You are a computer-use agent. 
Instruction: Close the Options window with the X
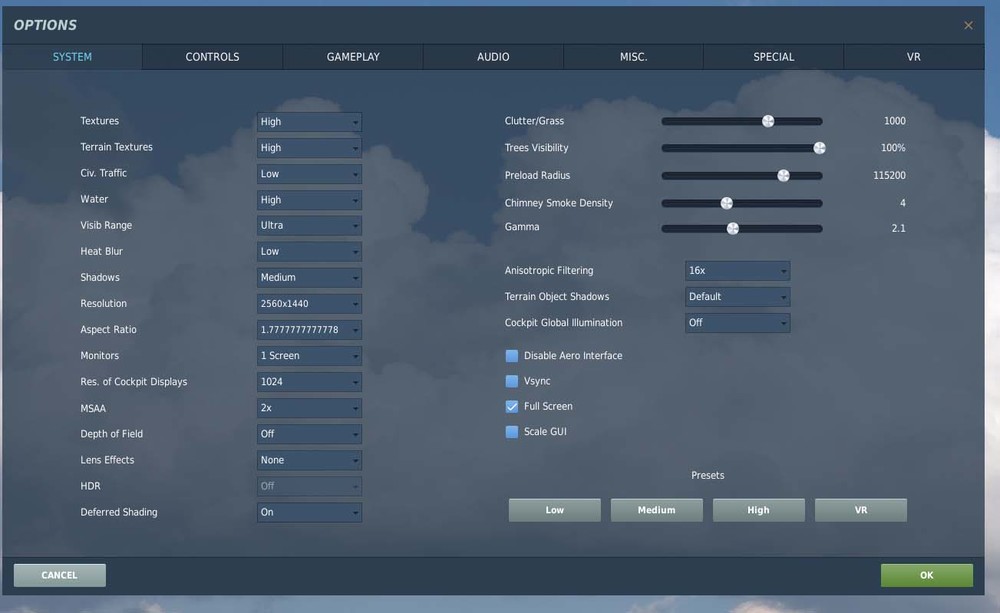pyautogui.click(x=968, y=26)
